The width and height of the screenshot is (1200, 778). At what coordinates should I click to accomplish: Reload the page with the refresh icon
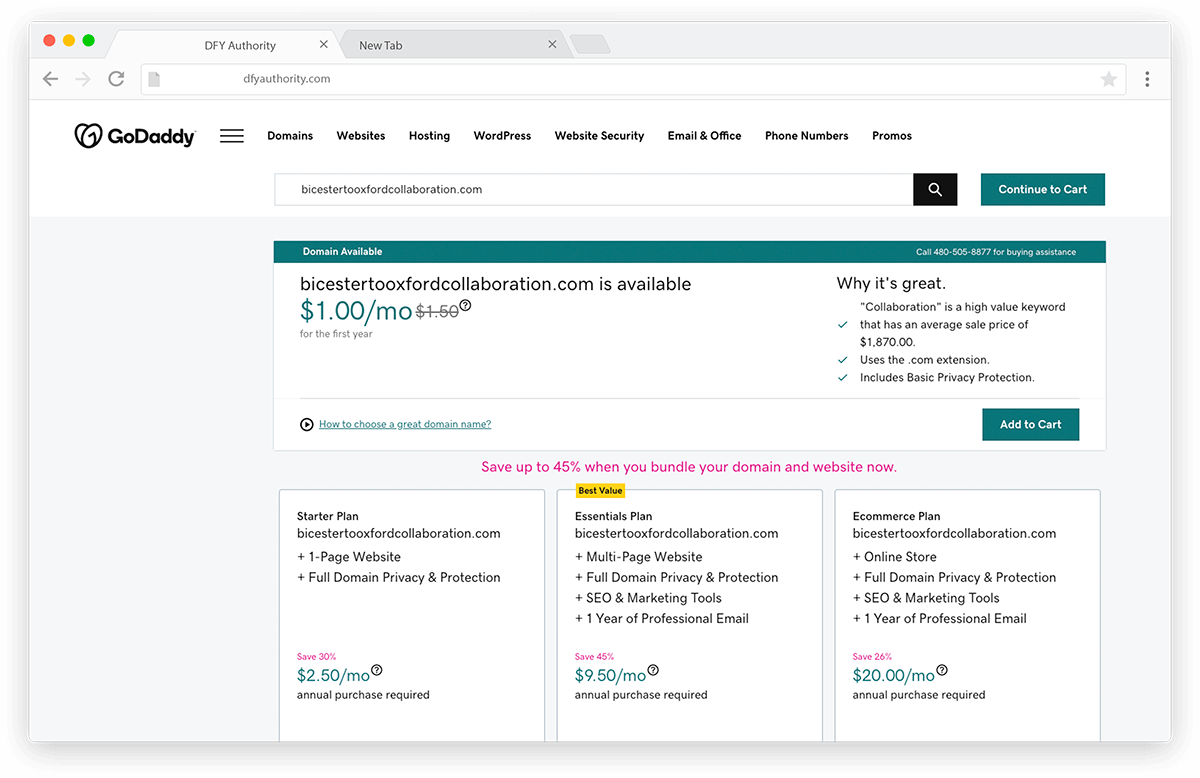click(116, 79)
